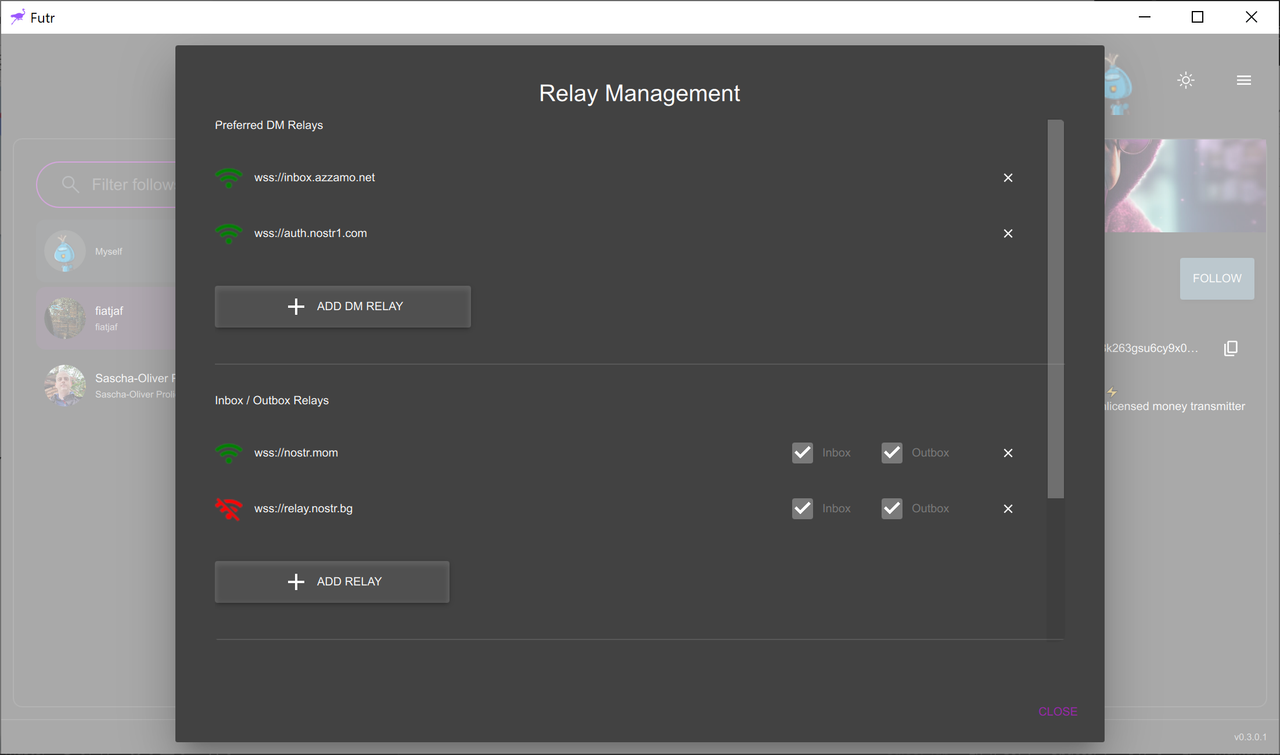1280x755 pixels.
Task: Click the Filter follows search field
Action: pyautogui.click(x=106, y=185)
